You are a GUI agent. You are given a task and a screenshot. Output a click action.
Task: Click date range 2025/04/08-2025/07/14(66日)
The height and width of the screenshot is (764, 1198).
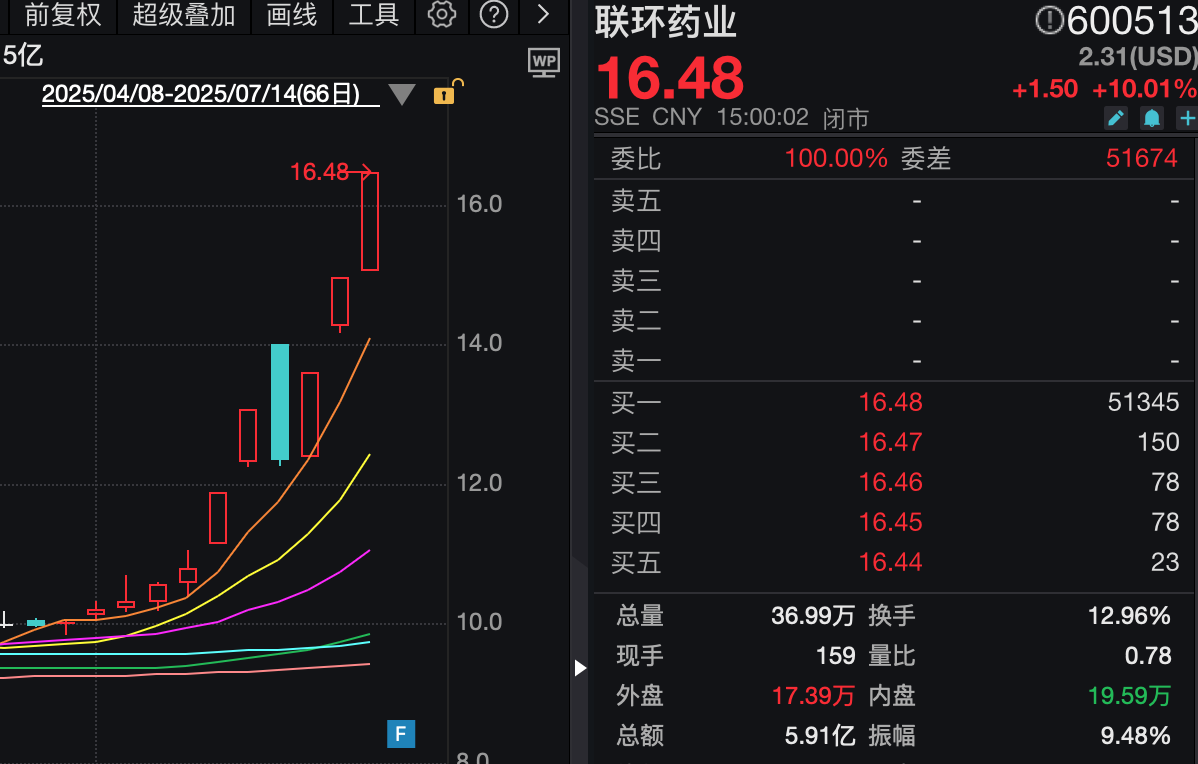(201, 94)
